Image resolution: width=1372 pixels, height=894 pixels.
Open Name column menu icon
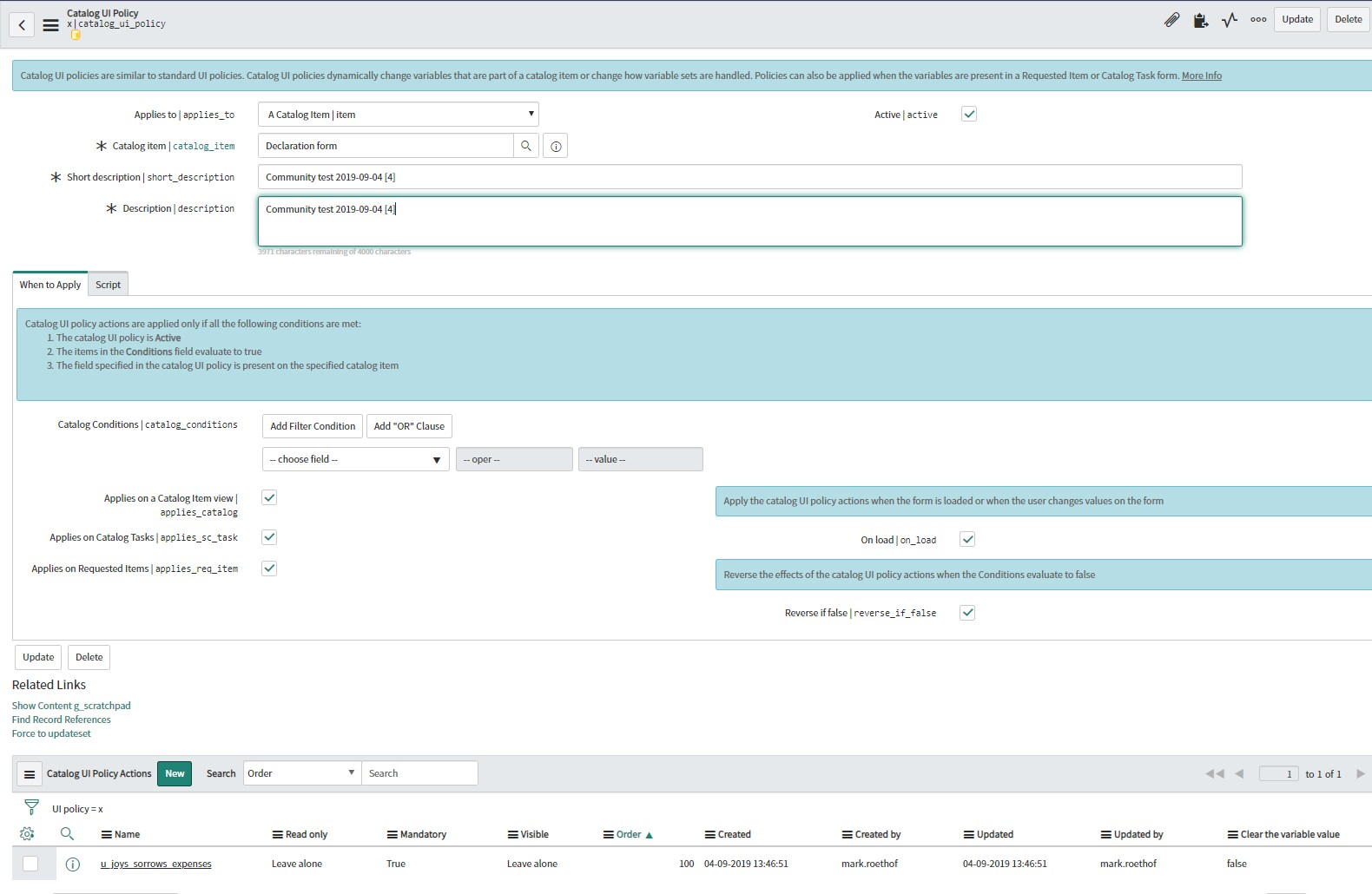pos(107,835)
